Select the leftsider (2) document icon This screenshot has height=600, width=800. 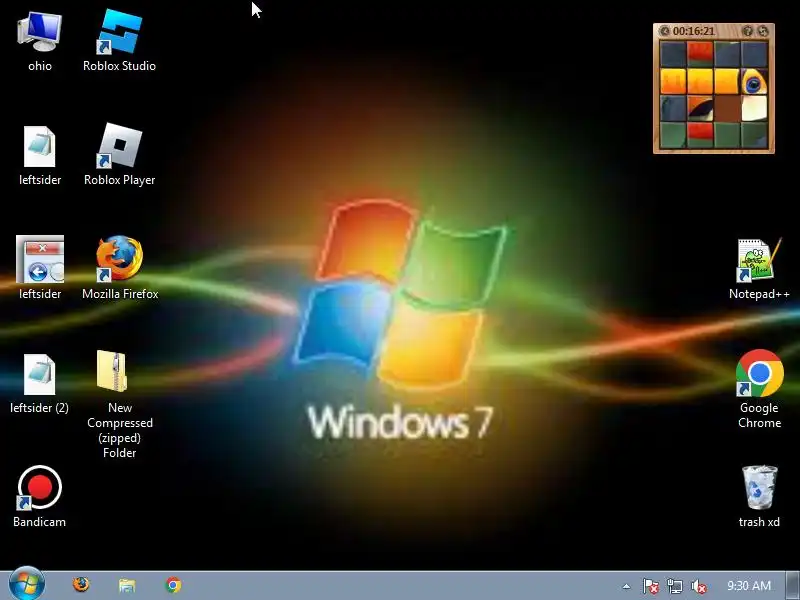(x=39, y=384)
